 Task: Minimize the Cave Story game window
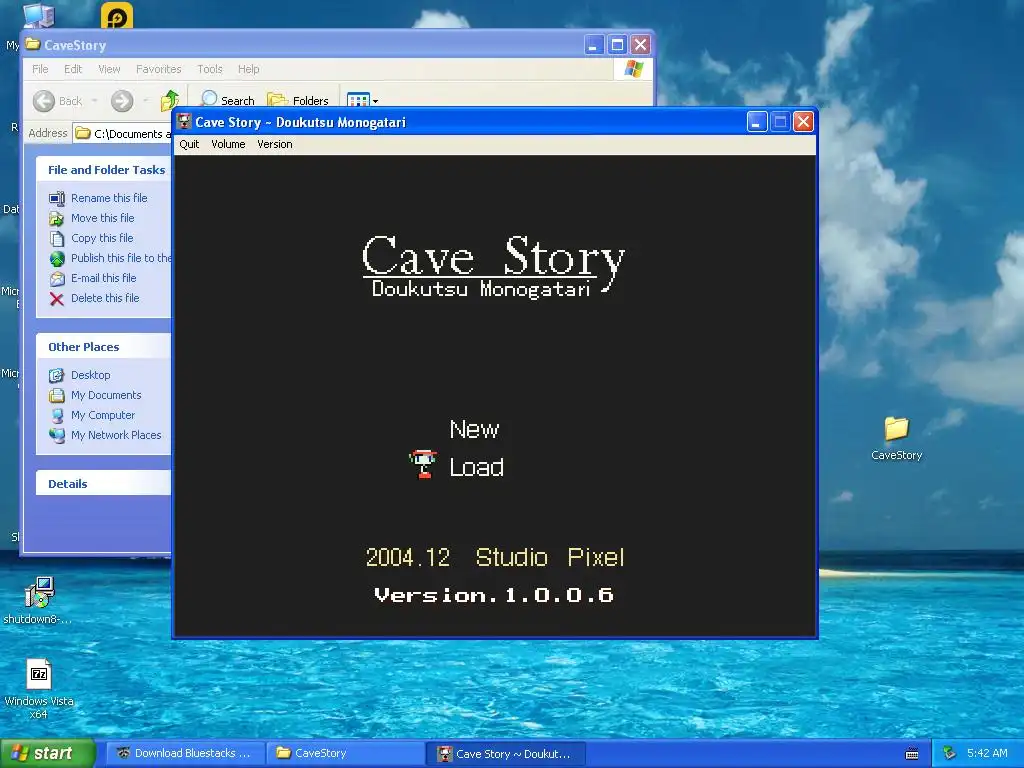[x=756, y=122]
